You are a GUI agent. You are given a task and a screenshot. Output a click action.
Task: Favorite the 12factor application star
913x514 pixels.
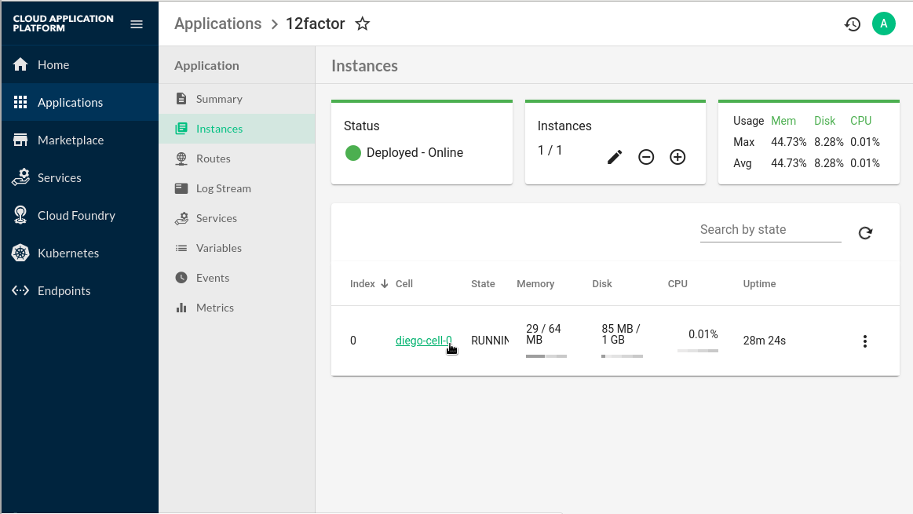[363, 24]
